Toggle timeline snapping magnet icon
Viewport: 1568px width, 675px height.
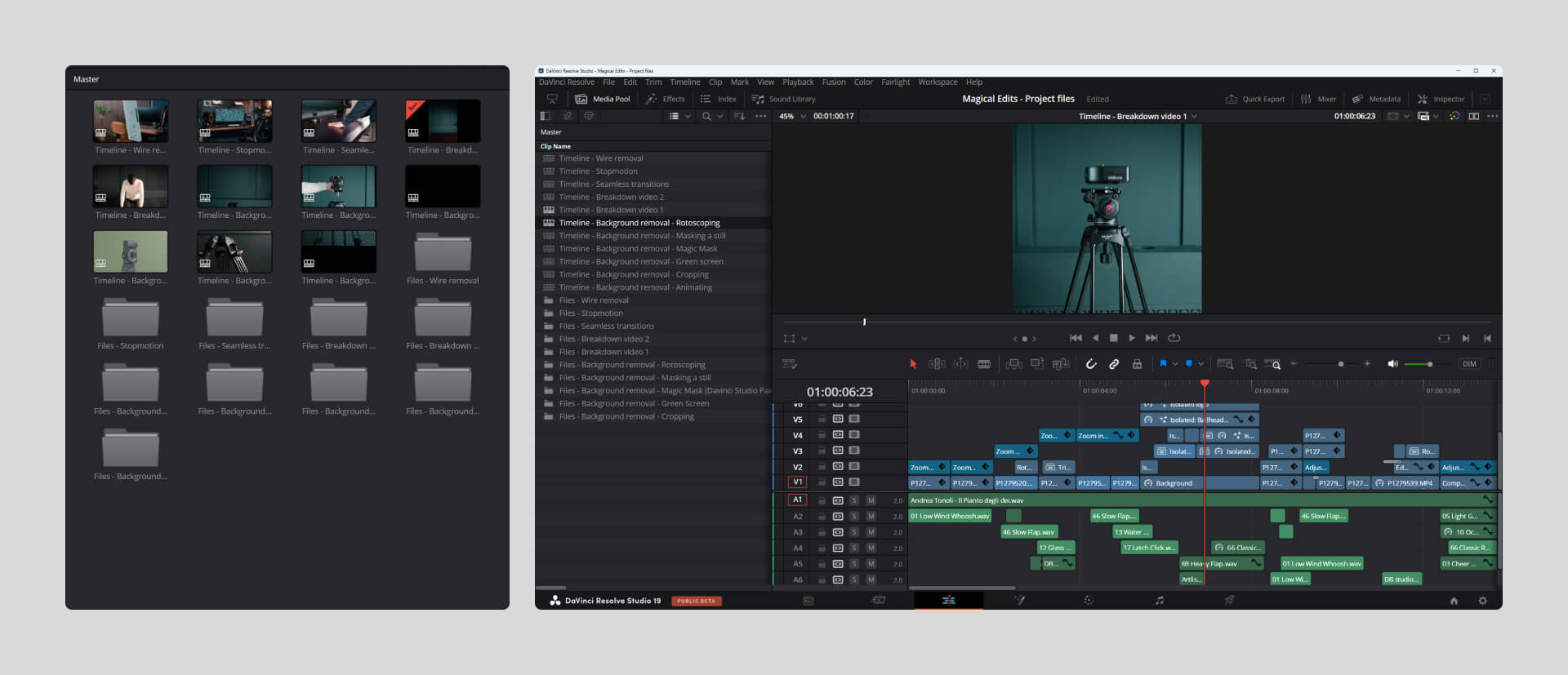tap(1091, 364)
